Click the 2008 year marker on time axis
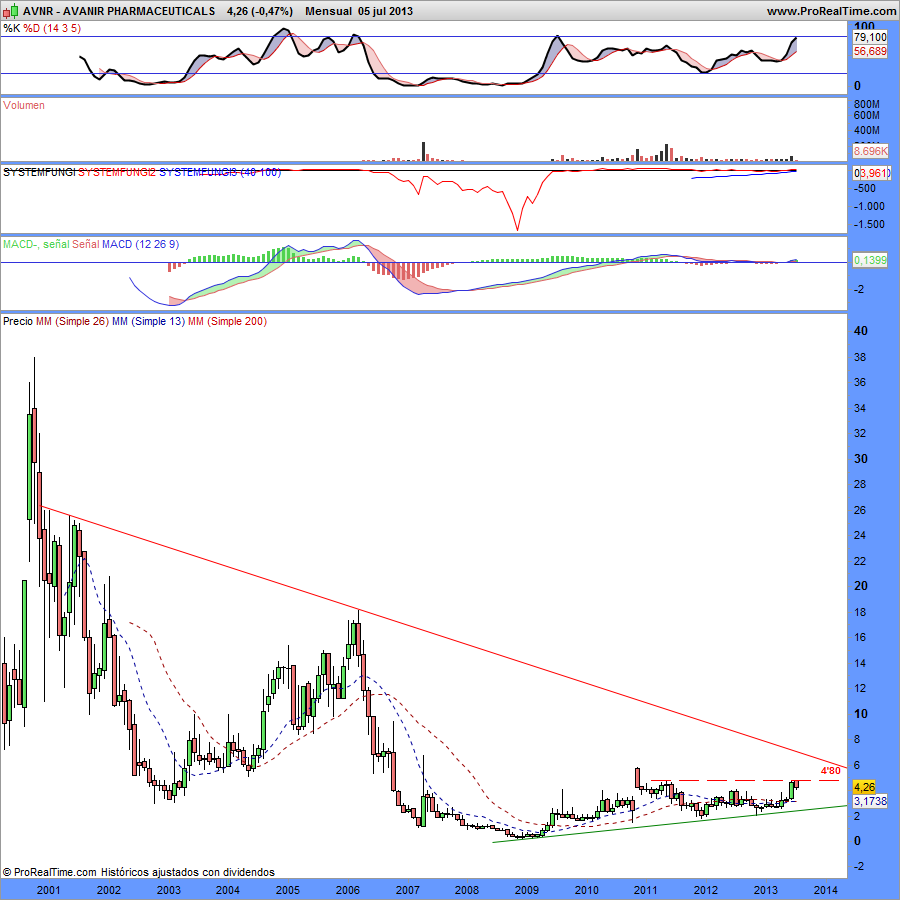900x900 pixels. click(x=467, y=890)
